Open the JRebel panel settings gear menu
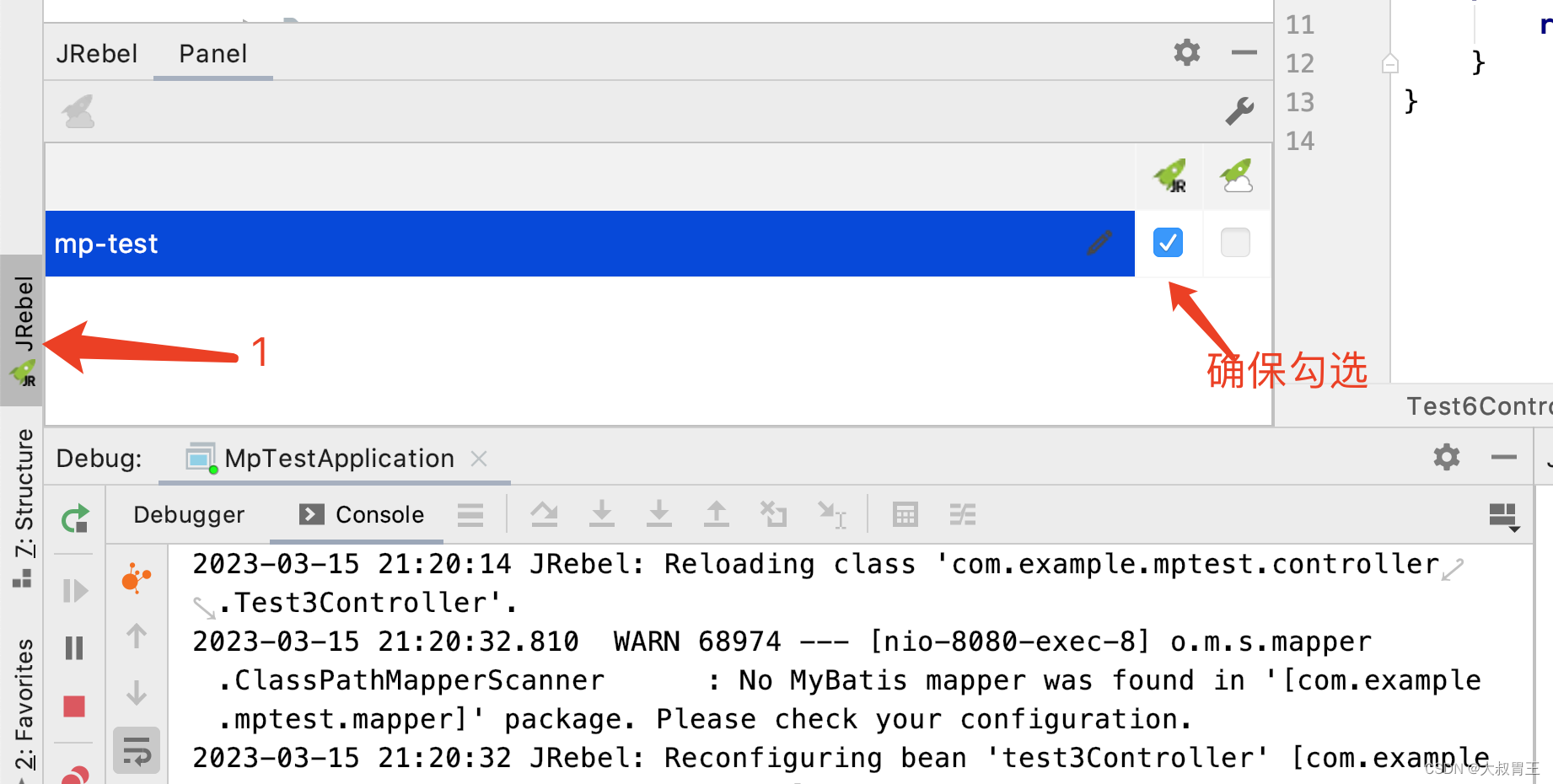This screenshot has height=784, width=1553. [x=1186, y=52]
